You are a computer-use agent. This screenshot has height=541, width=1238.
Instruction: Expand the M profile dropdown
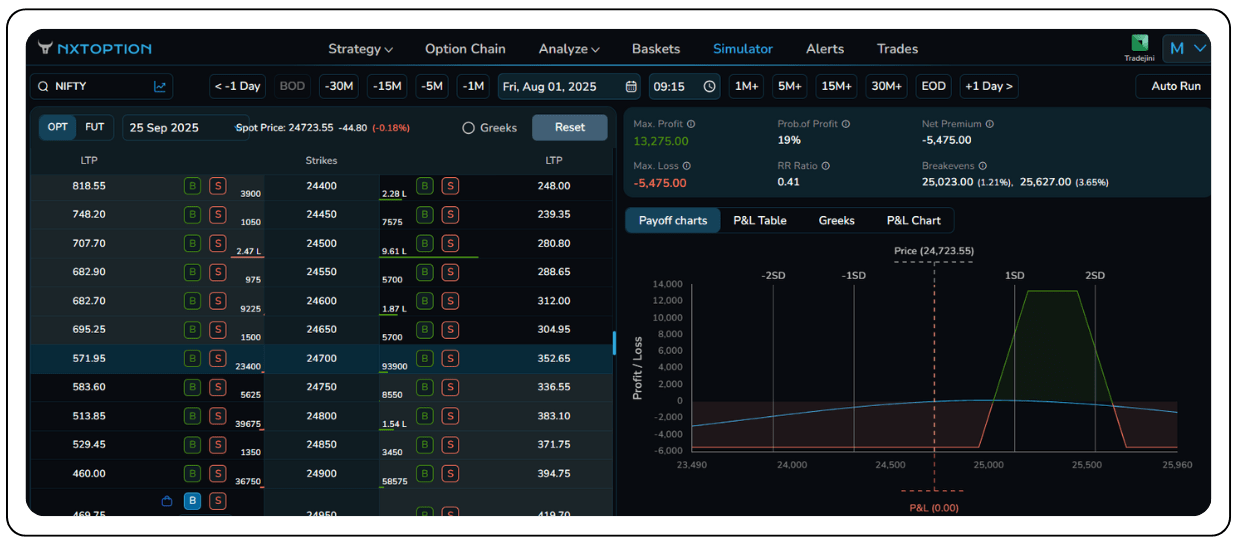click(x=1187, y=48)
